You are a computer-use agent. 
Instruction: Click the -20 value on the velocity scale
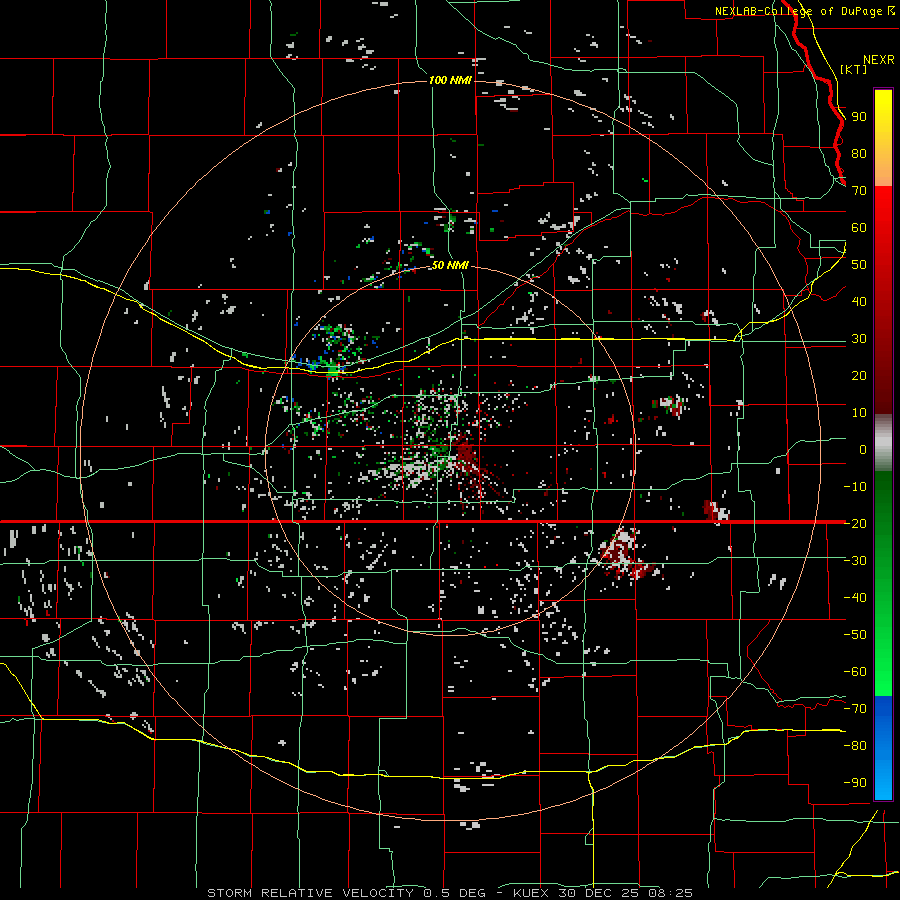point(855,523)
